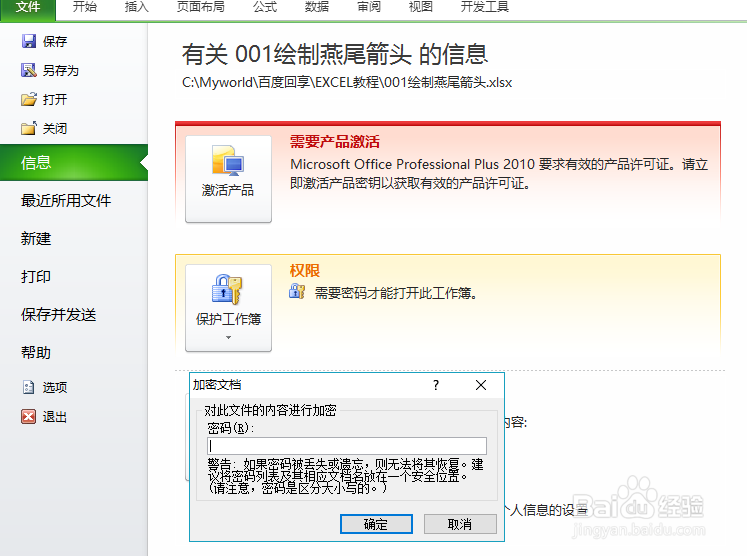This screenshot has width=747, height=556.
Task: Click the Open folder icon
Action: 29,99
